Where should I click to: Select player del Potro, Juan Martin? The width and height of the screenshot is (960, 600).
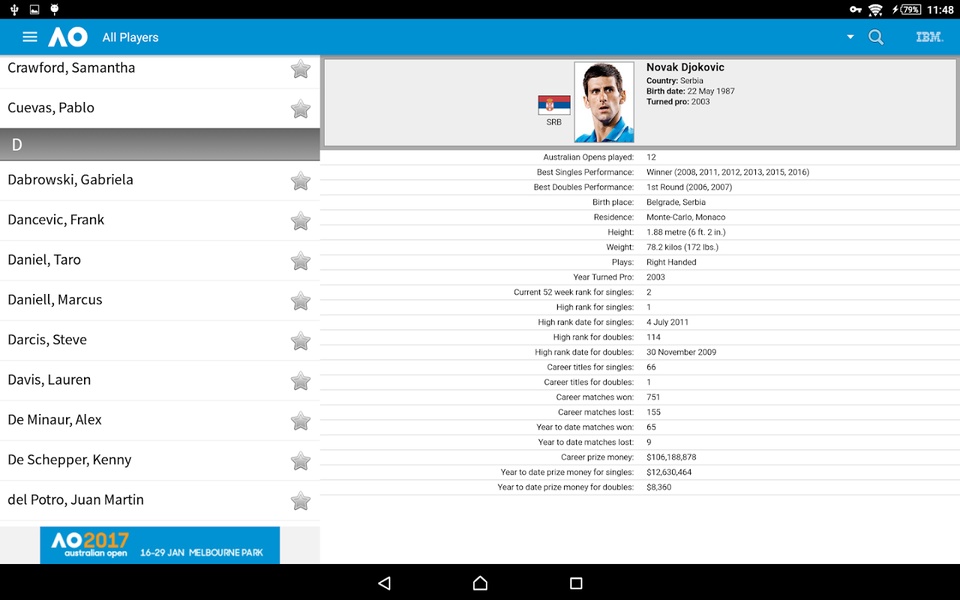(x=160, y=500)
